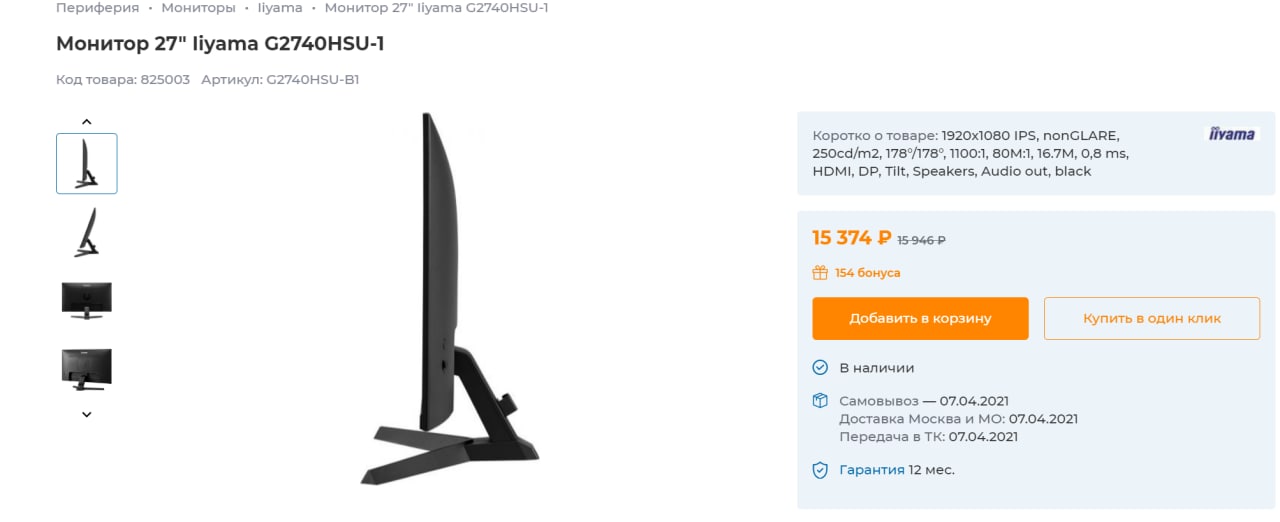Click the gift bonus icon
The width and height of the screenshot is (1280, 522).
click(820, 272)
